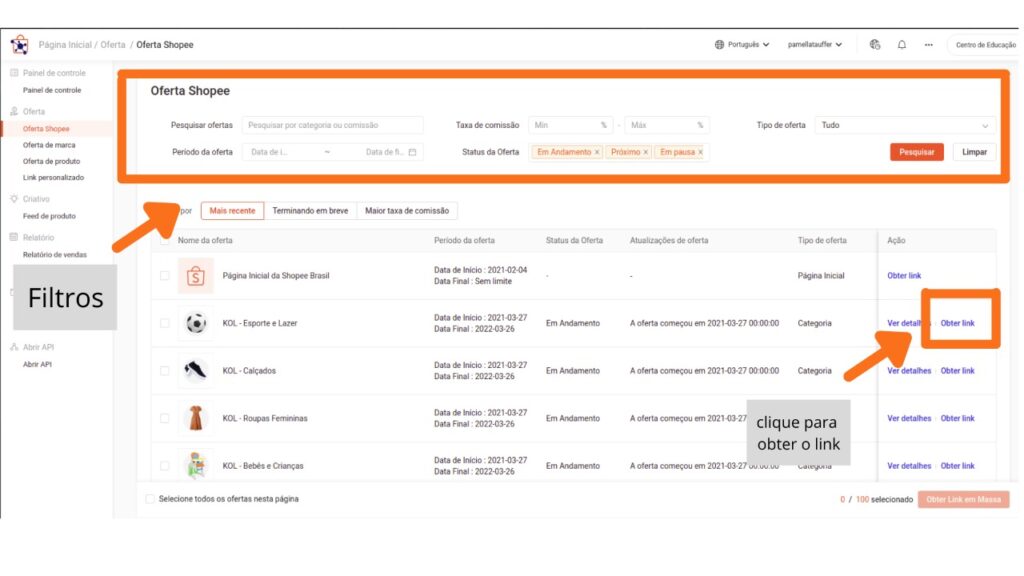Check the KOL - Esporte e Lazer row
This screenshot has height=576, width=1024.
pos(165,323)
